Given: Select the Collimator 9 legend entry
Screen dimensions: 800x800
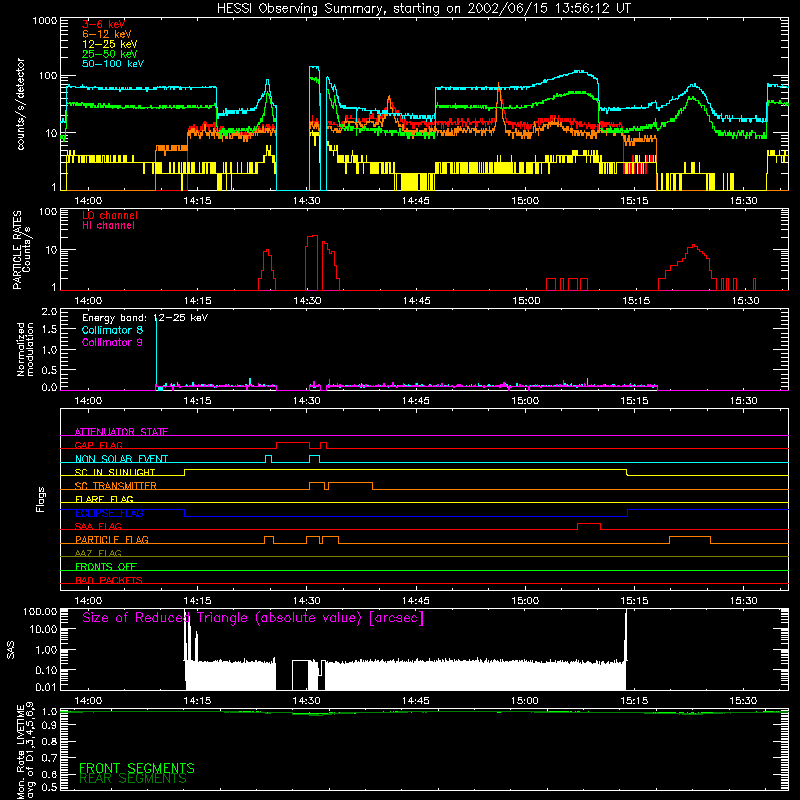Looking at the screenshot, I should pyautogui.click(x=112, y=342).
